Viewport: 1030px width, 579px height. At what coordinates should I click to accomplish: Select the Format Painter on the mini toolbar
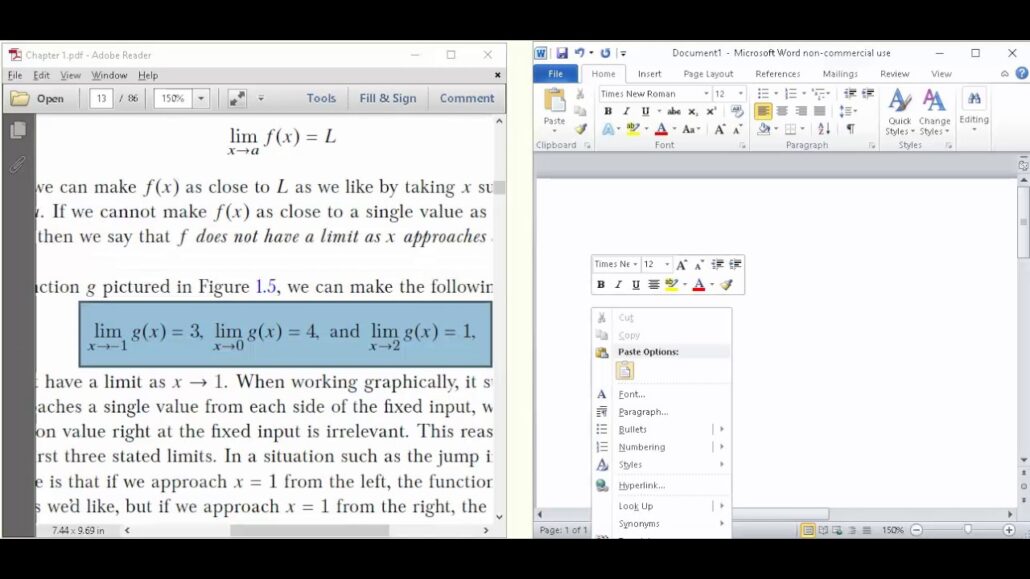[727, 284]
